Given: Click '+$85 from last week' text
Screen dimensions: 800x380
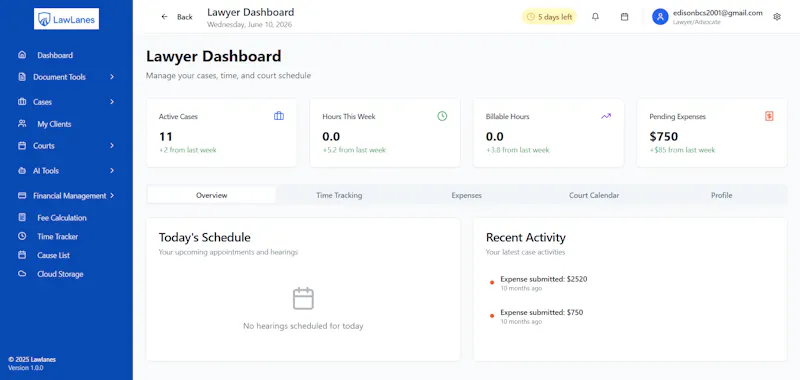Looking at the screenshot, I should [x=682, y=150].
